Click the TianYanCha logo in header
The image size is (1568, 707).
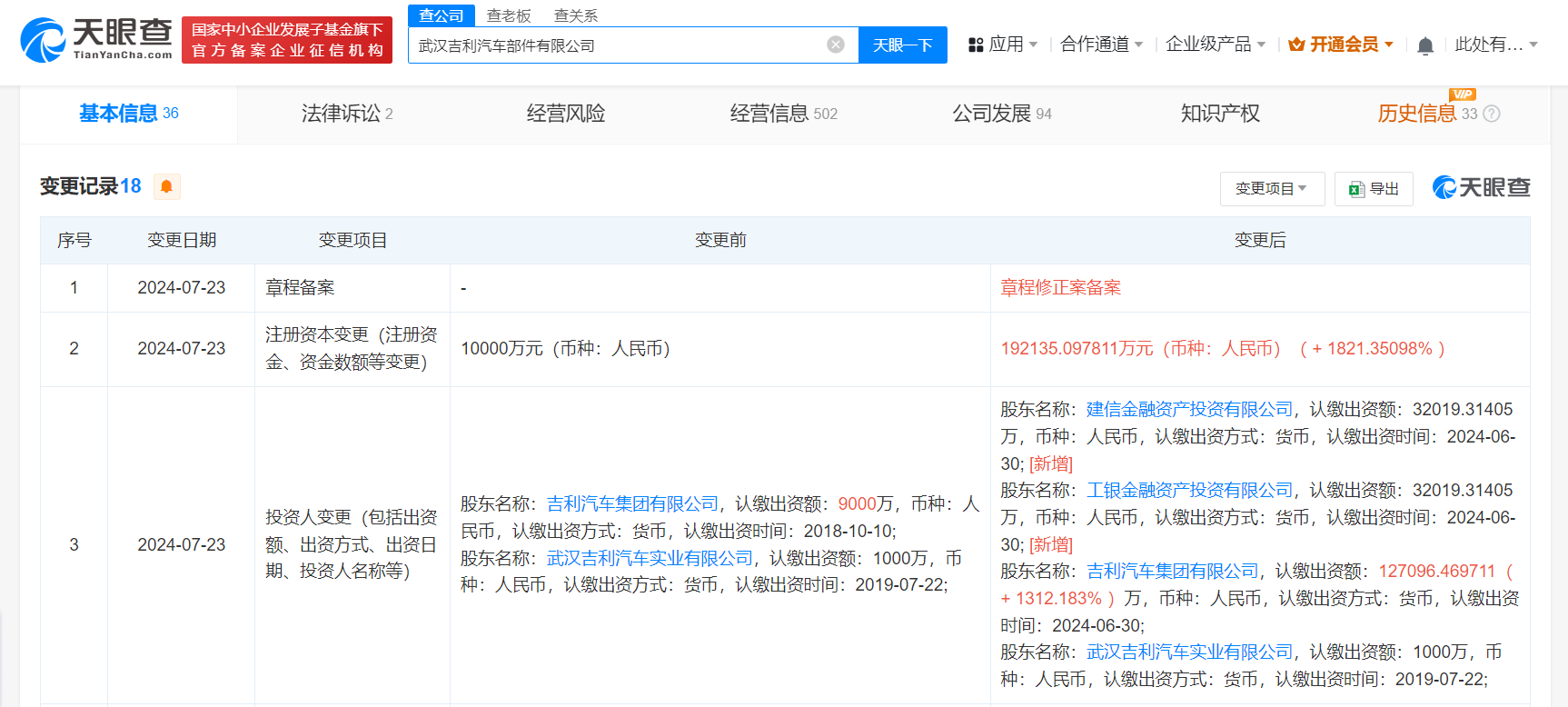(x=96, y=40)
